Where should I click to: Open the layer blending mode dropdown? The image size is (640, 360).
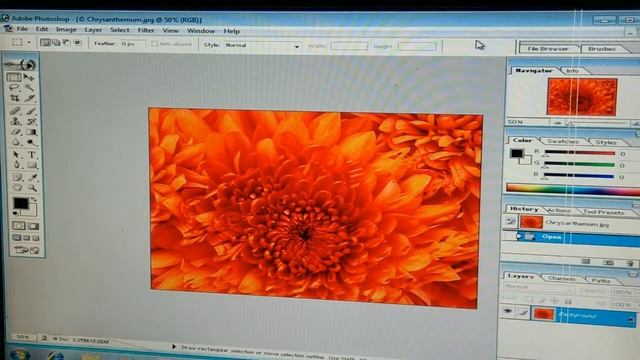(x=569, y=289)
